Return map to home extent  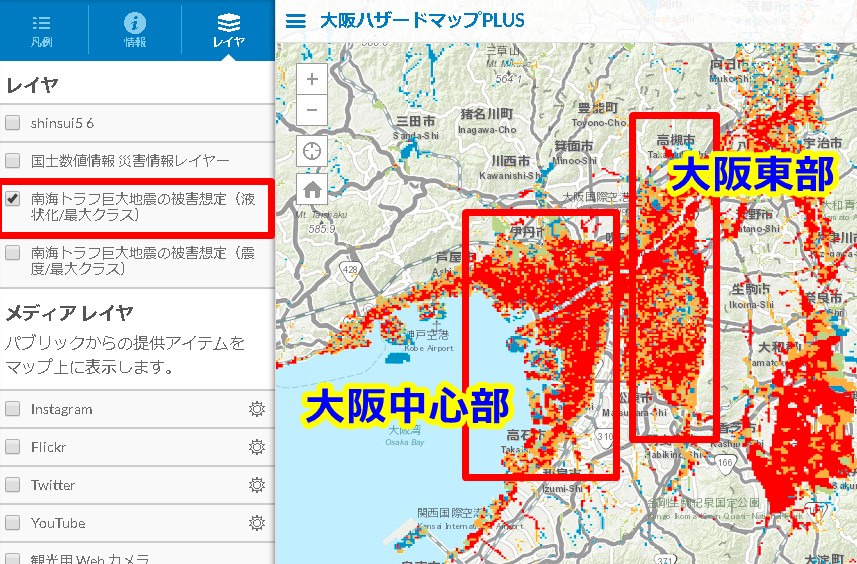[312, 189]
